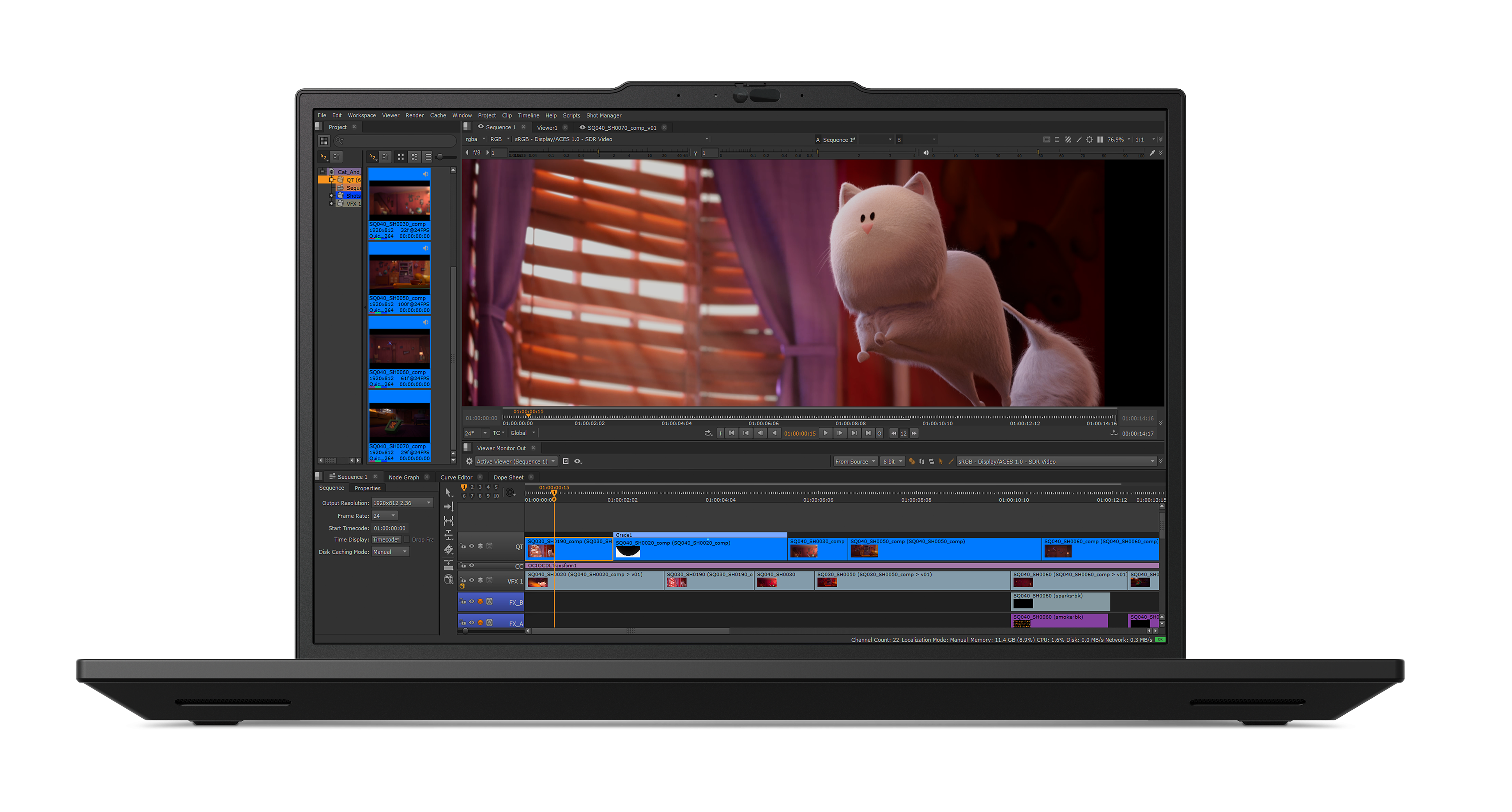The height and width of the screenshot is (812, 1512).
Task: Click the Viewer Monitor Out settings gear
Action: click(469, 462)
